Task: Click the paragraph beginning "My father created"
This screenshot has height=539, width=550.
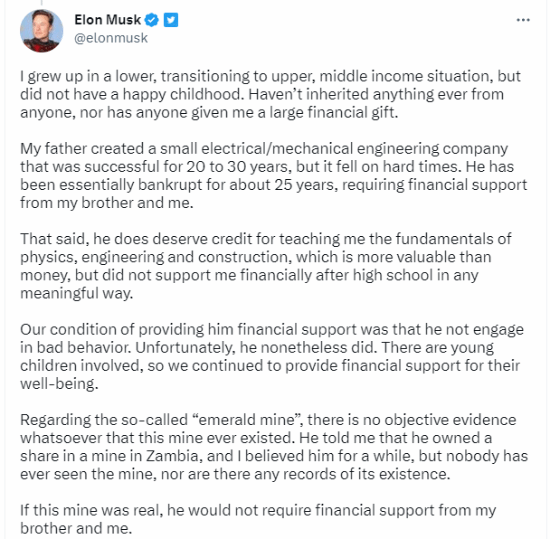Action: click(274, 176)
